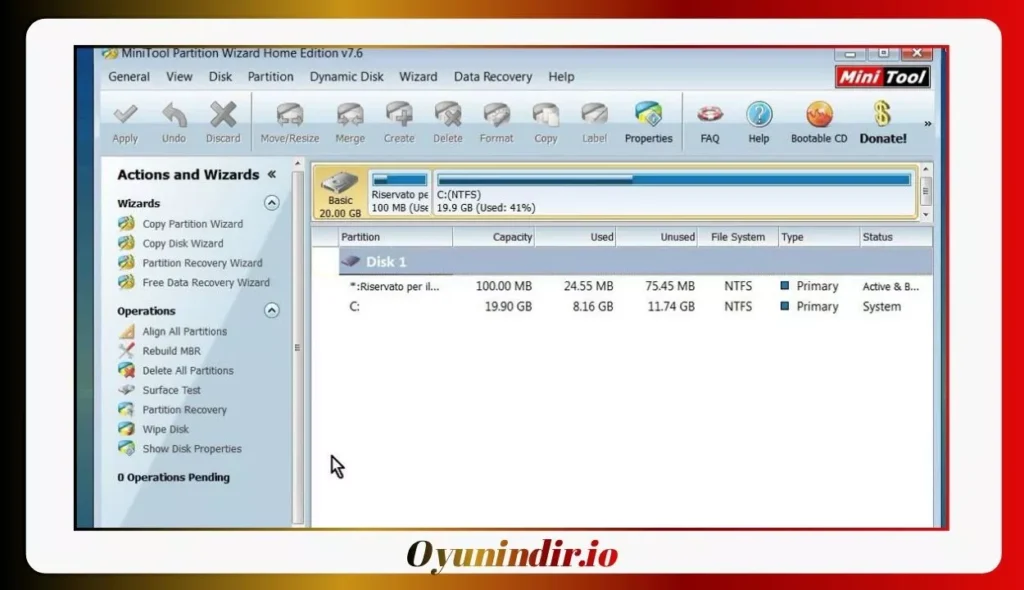Select the C:(NTFS) partition block in disk map
This screenshot has height=590, width=1024.
[674, 193]
